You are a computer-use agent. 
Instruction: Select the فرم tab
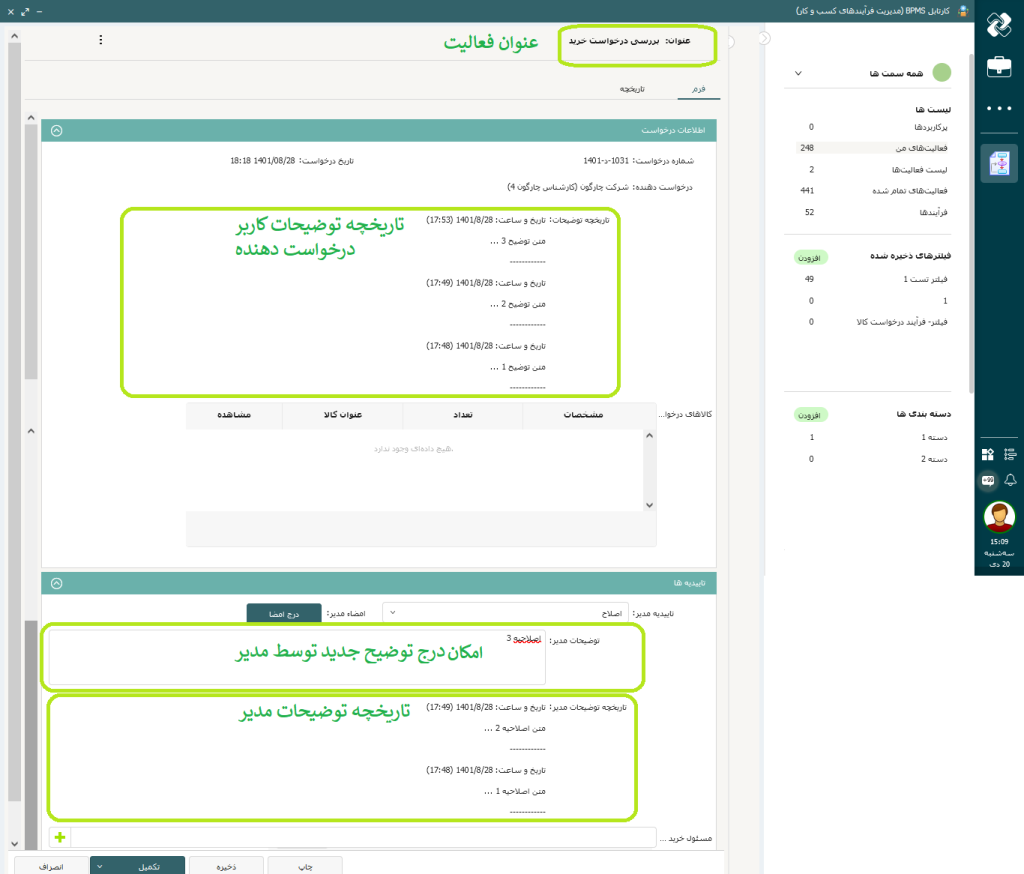(x=698, y=89)
